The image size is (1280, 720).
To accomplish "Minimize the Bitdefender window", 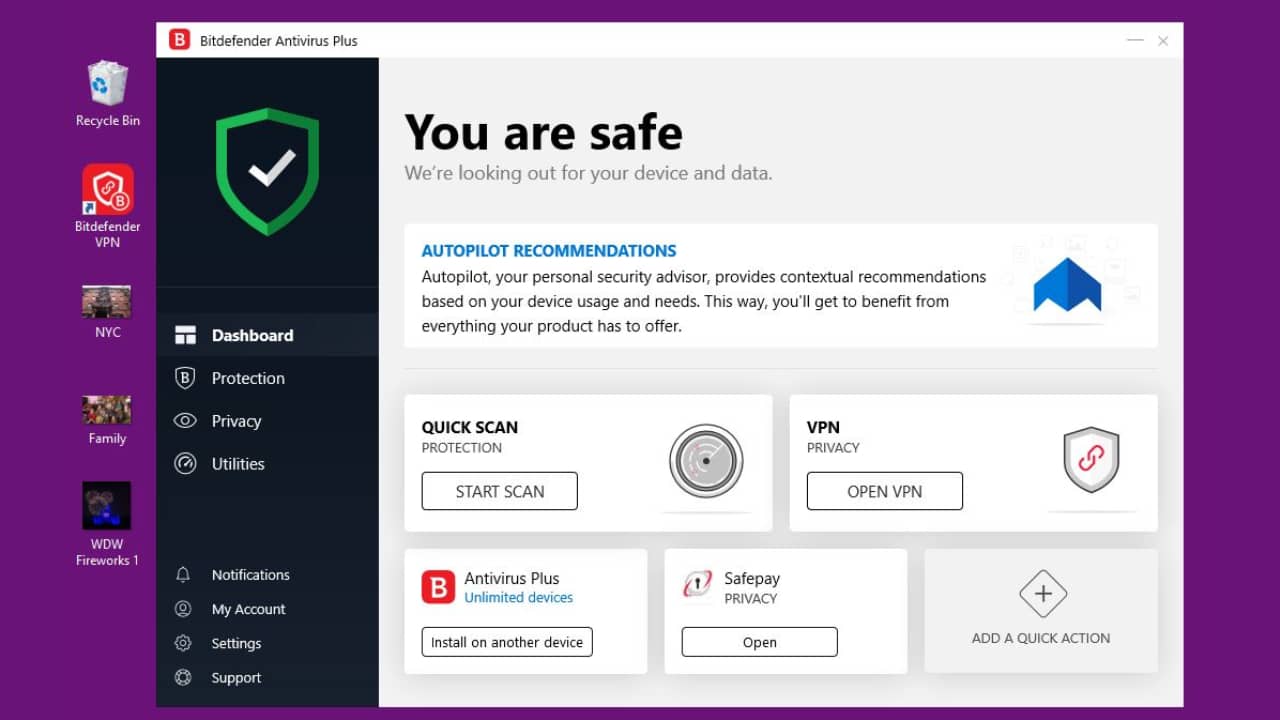I will point(1135,40).
